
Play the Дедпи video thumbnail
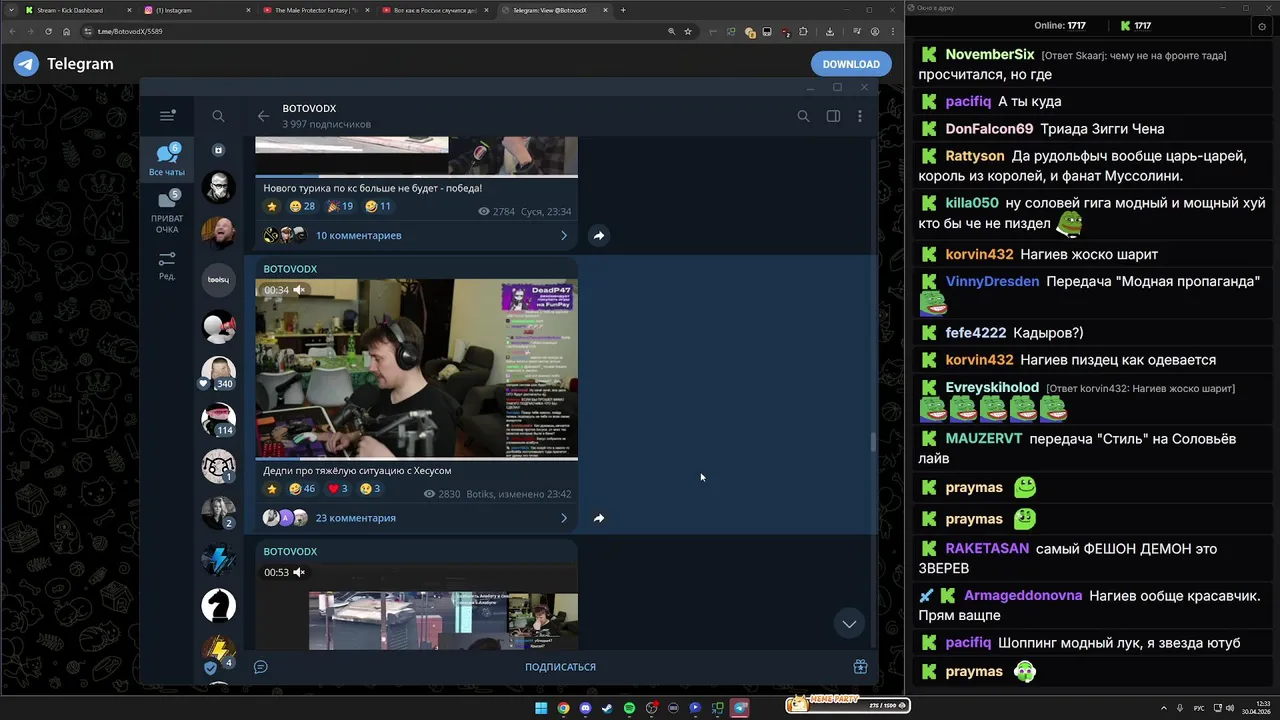416,369
